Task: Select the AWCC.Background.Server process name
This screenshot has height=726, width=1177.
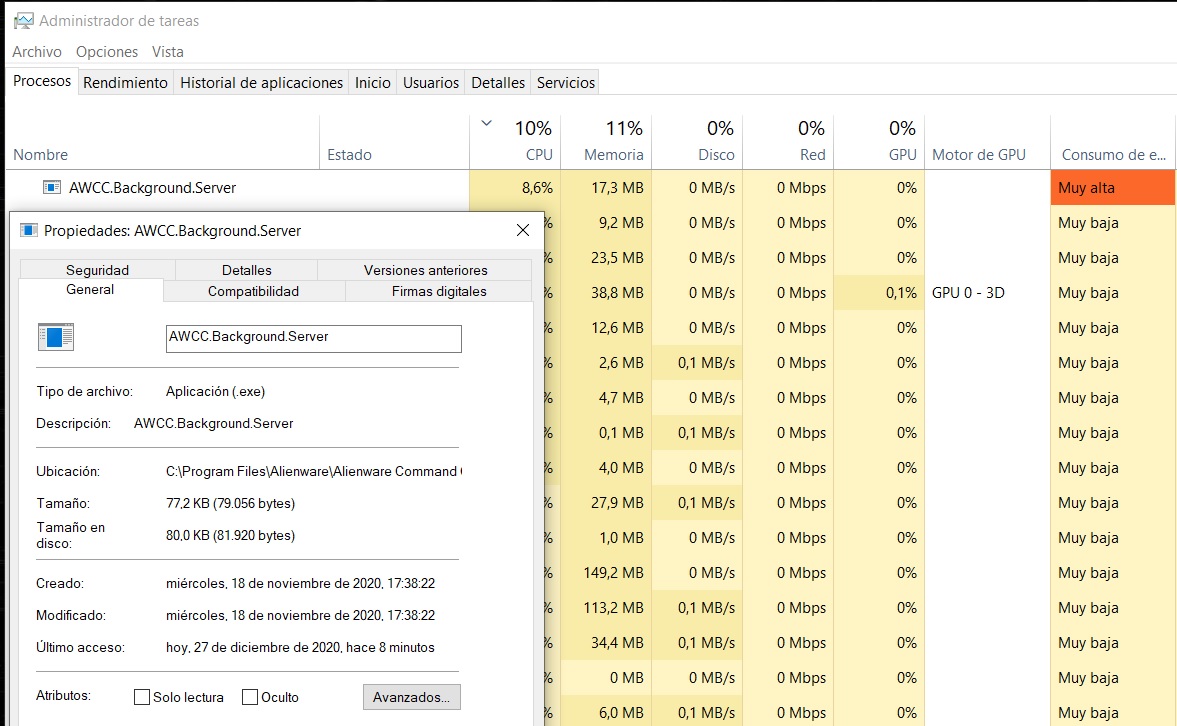Action: [152, 188]
